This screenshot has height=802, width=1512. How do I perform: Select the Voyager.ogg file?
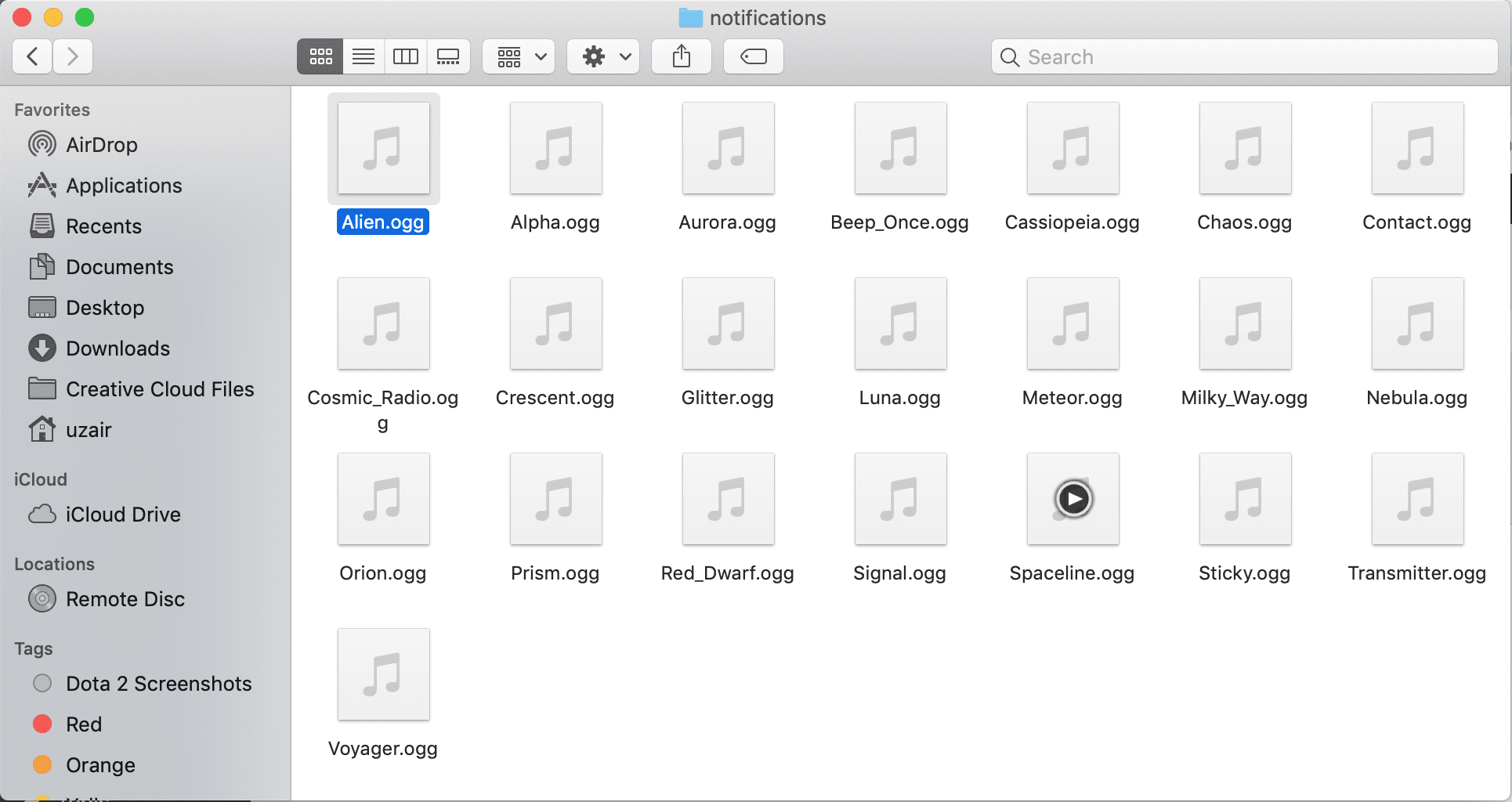383,675
